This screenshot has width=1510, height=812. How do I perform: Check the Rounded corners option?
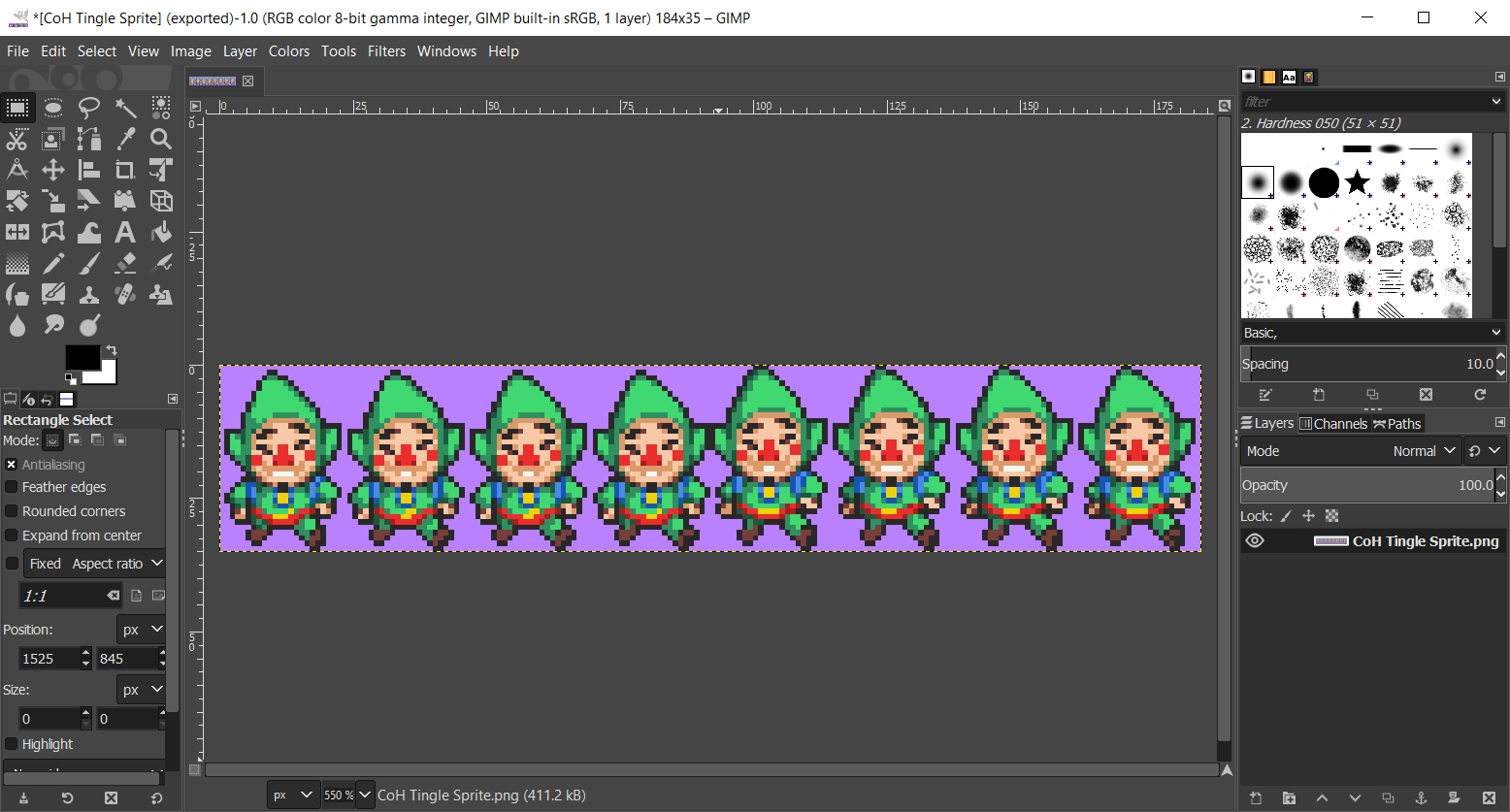[12, 511]
